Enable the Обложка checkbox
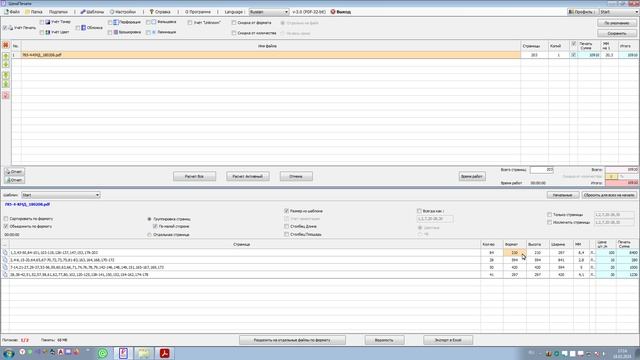Viewport: 640px width, 360px height. coord(78,28)
